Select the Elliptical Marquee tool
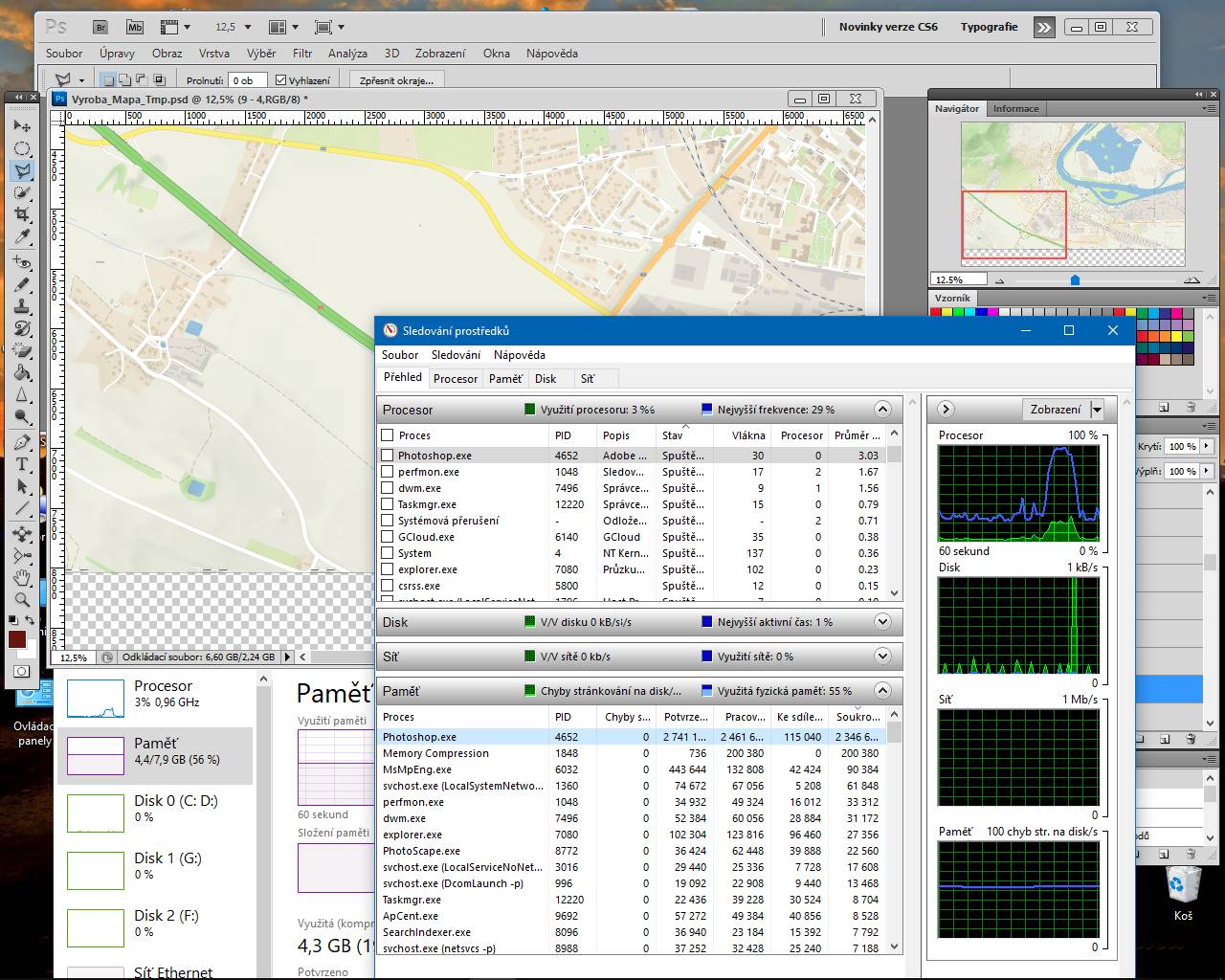1225x980 pixels. (x=21, y=148)
